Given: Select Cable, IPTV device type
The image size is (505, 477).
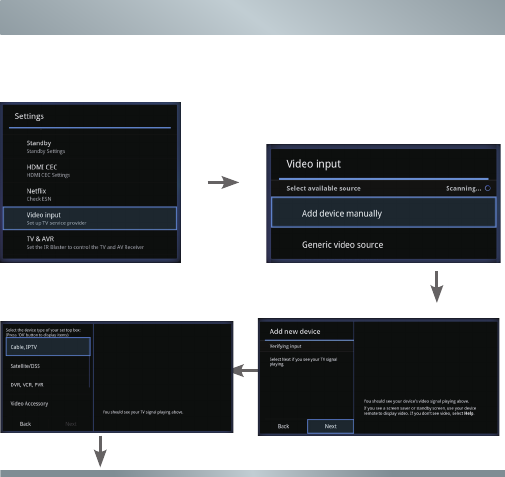Looking at the screenshot, I should [48, 347].
